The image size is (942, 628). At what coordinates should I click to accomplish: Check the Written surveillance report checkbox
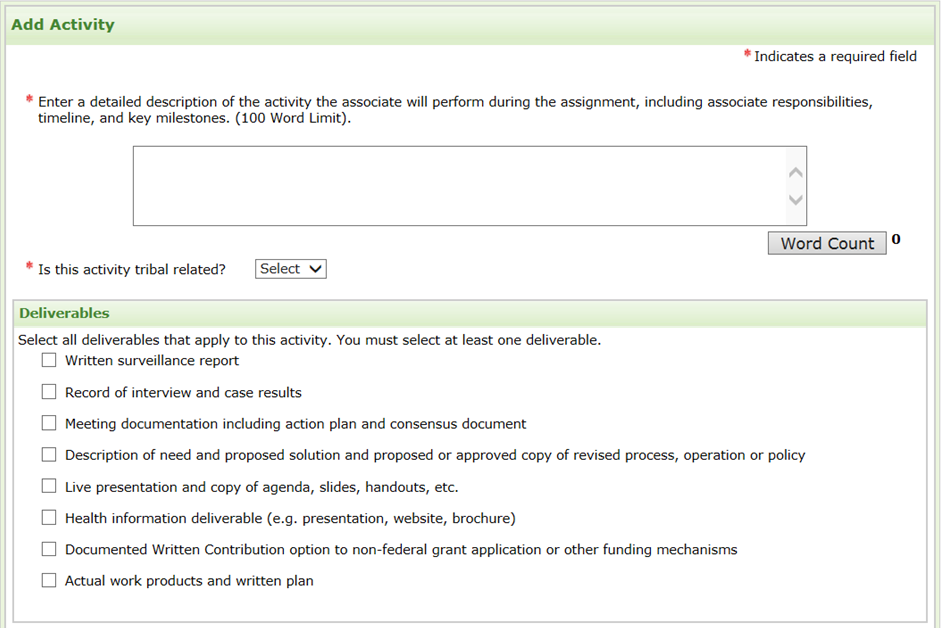(x=49, y=361)
